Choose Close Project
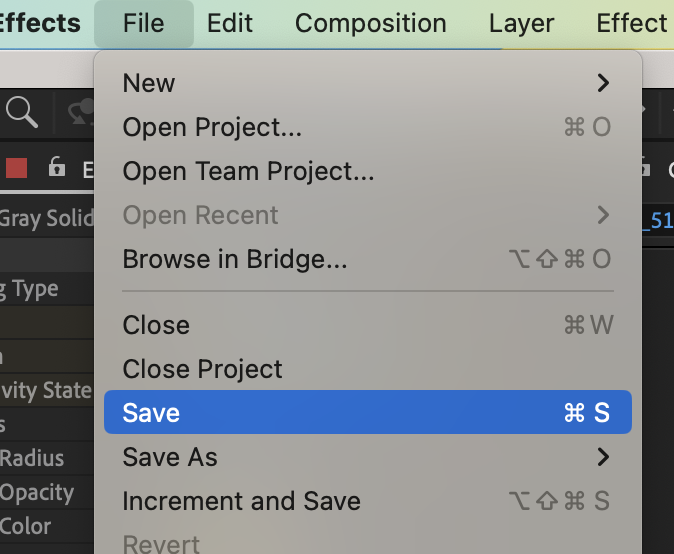674x554 pixels. (x=368, y=369)
